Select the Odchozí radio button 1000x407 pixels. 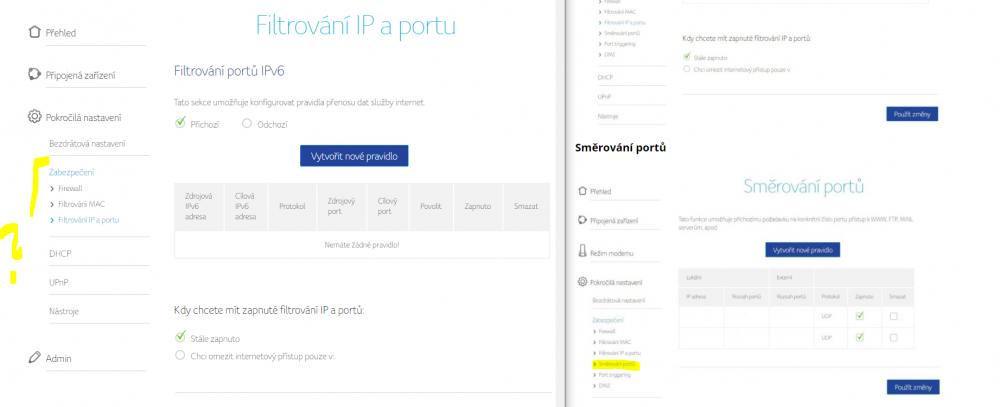coord(247,124)
